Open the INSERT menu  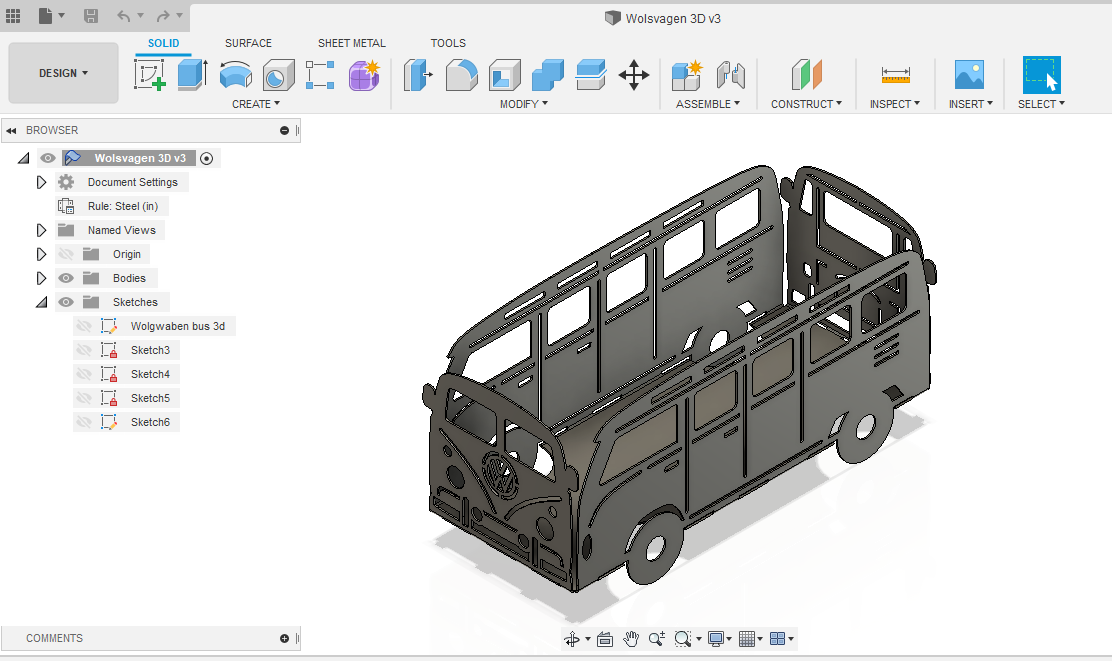971,104
